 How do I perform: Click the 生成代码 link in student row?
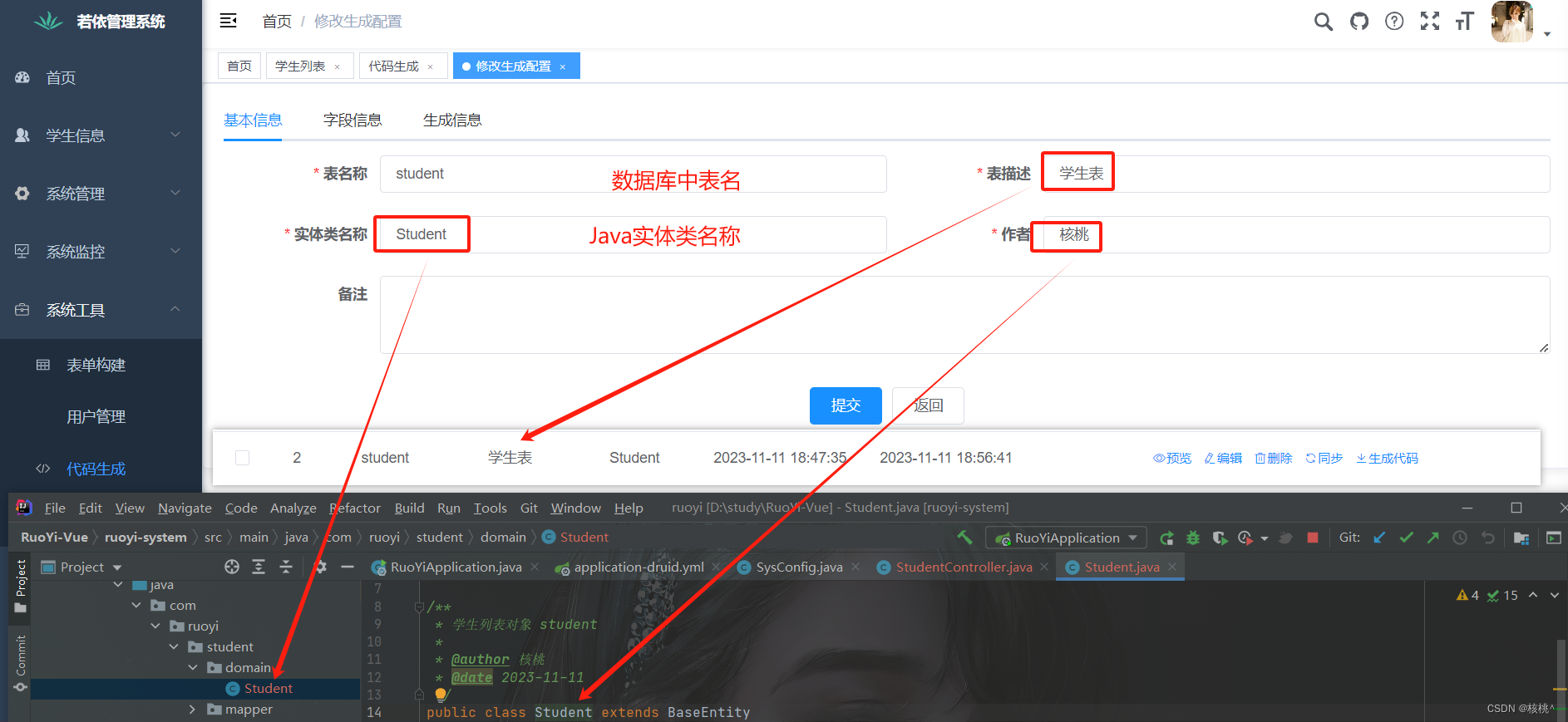tap(1388, 458)
